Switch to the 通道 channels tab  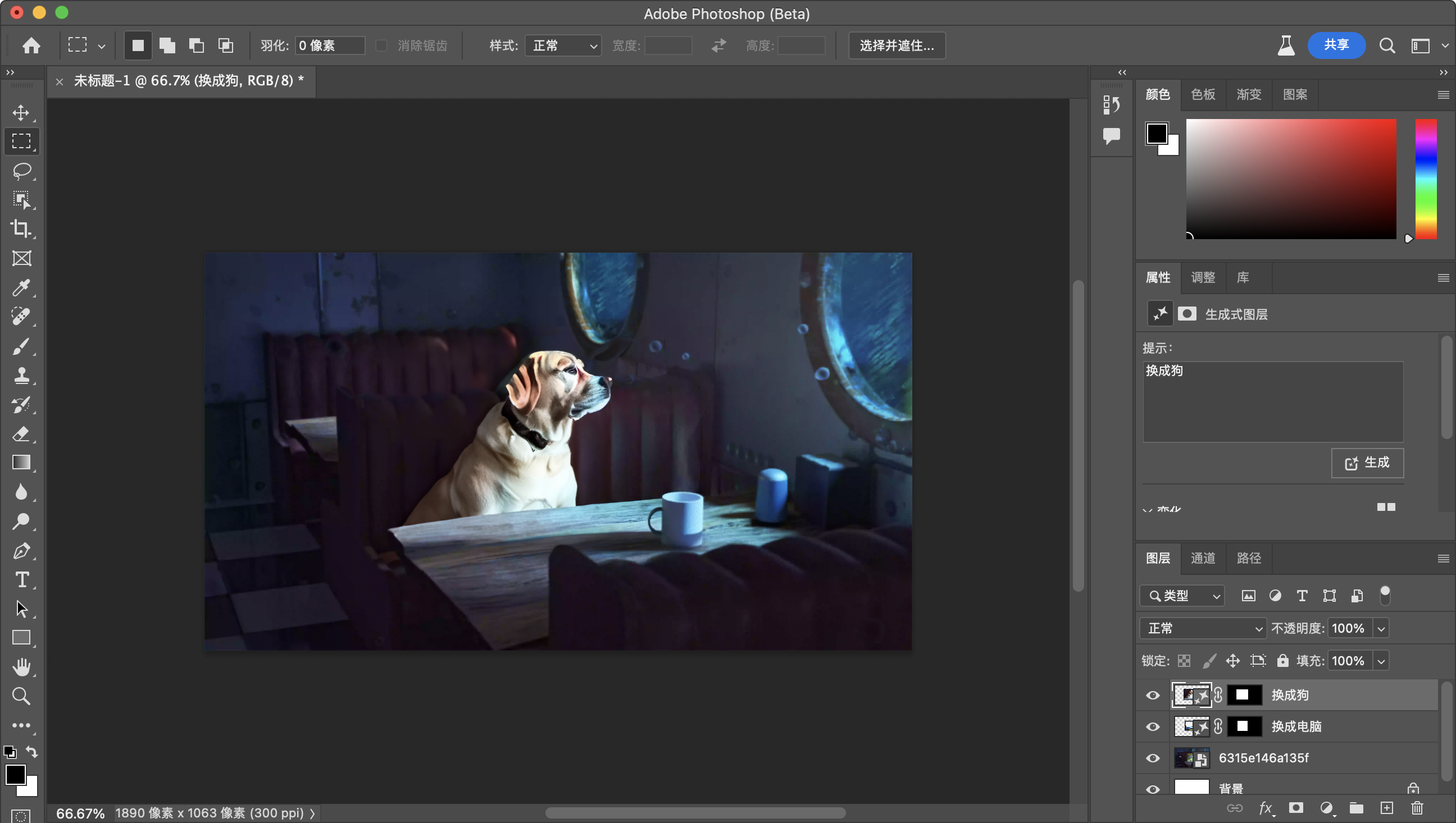click(x=1203, y=558)
